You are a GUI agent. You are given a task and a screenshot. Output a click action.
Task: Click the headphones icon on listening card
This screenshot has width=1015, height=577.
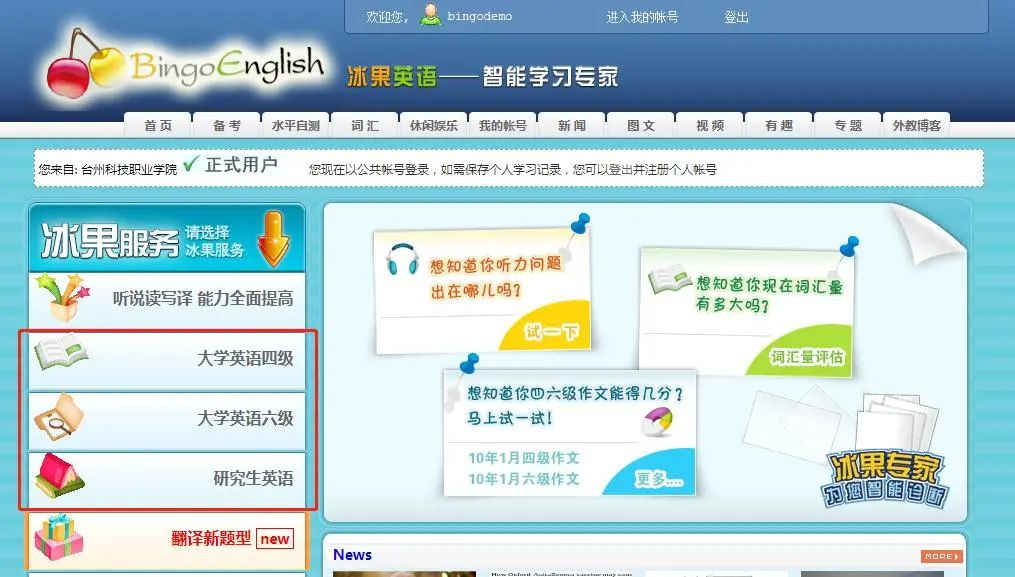tap(401, 260)
